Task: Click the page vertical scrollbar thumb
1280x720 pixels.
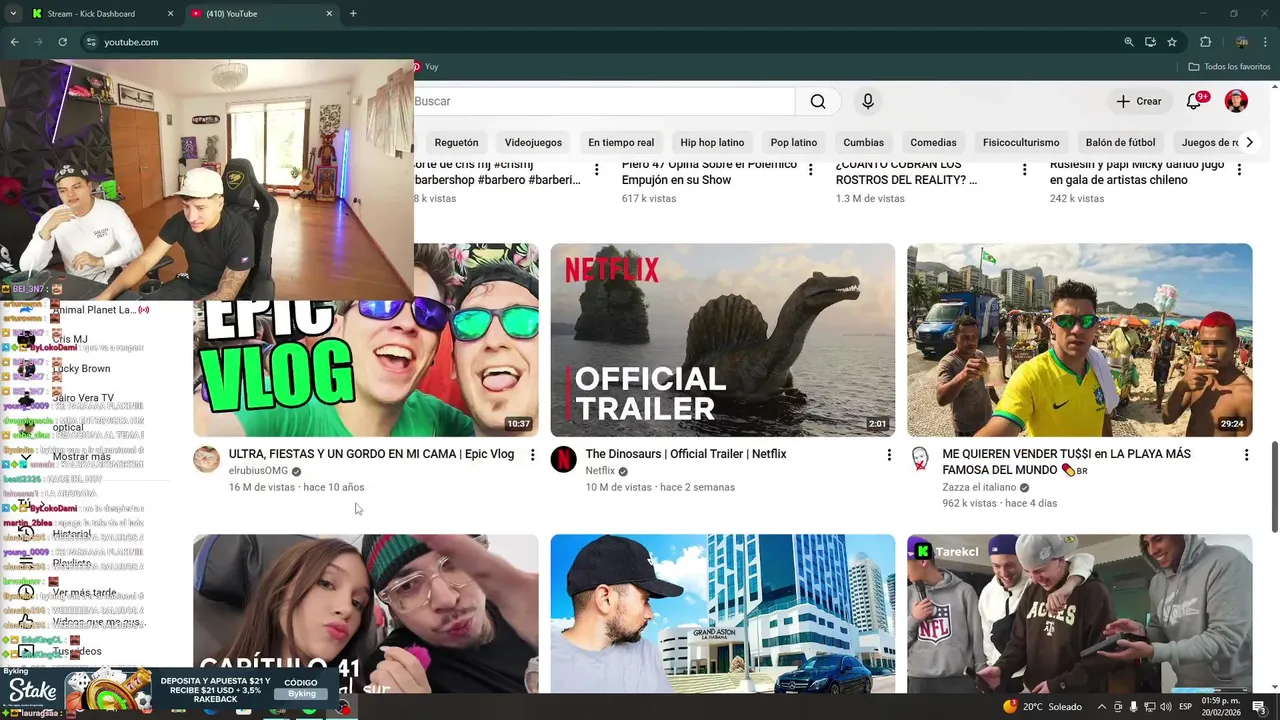Action: tap(1273, 487)
